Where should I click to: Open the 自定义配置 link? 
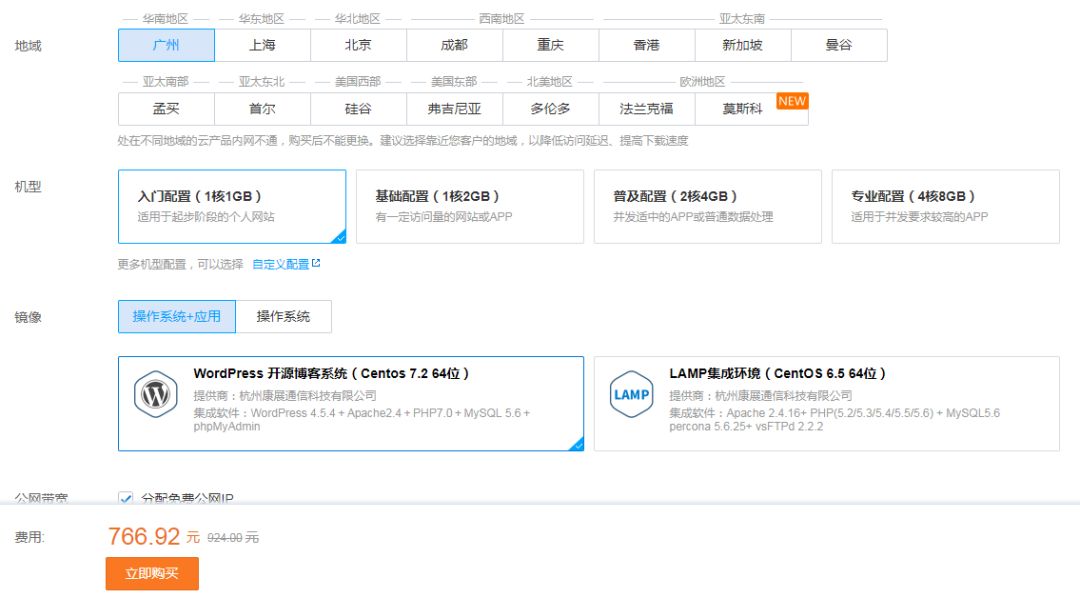(x=280, y=263)
